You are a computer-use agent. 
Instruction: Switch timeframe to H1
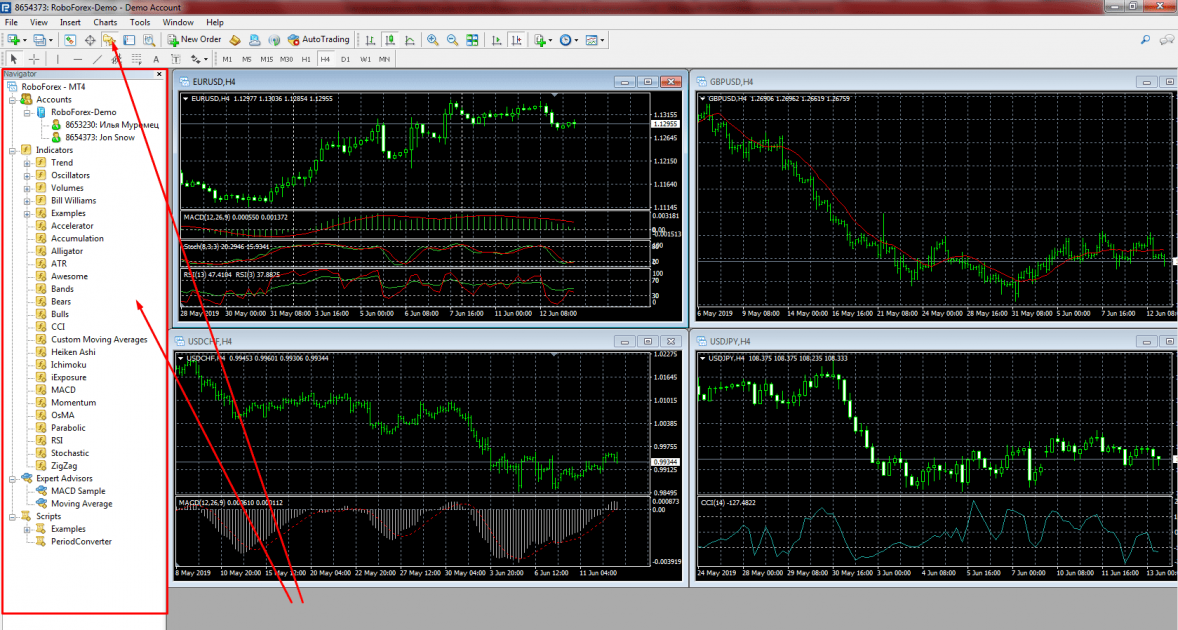[x=306, y=59]
